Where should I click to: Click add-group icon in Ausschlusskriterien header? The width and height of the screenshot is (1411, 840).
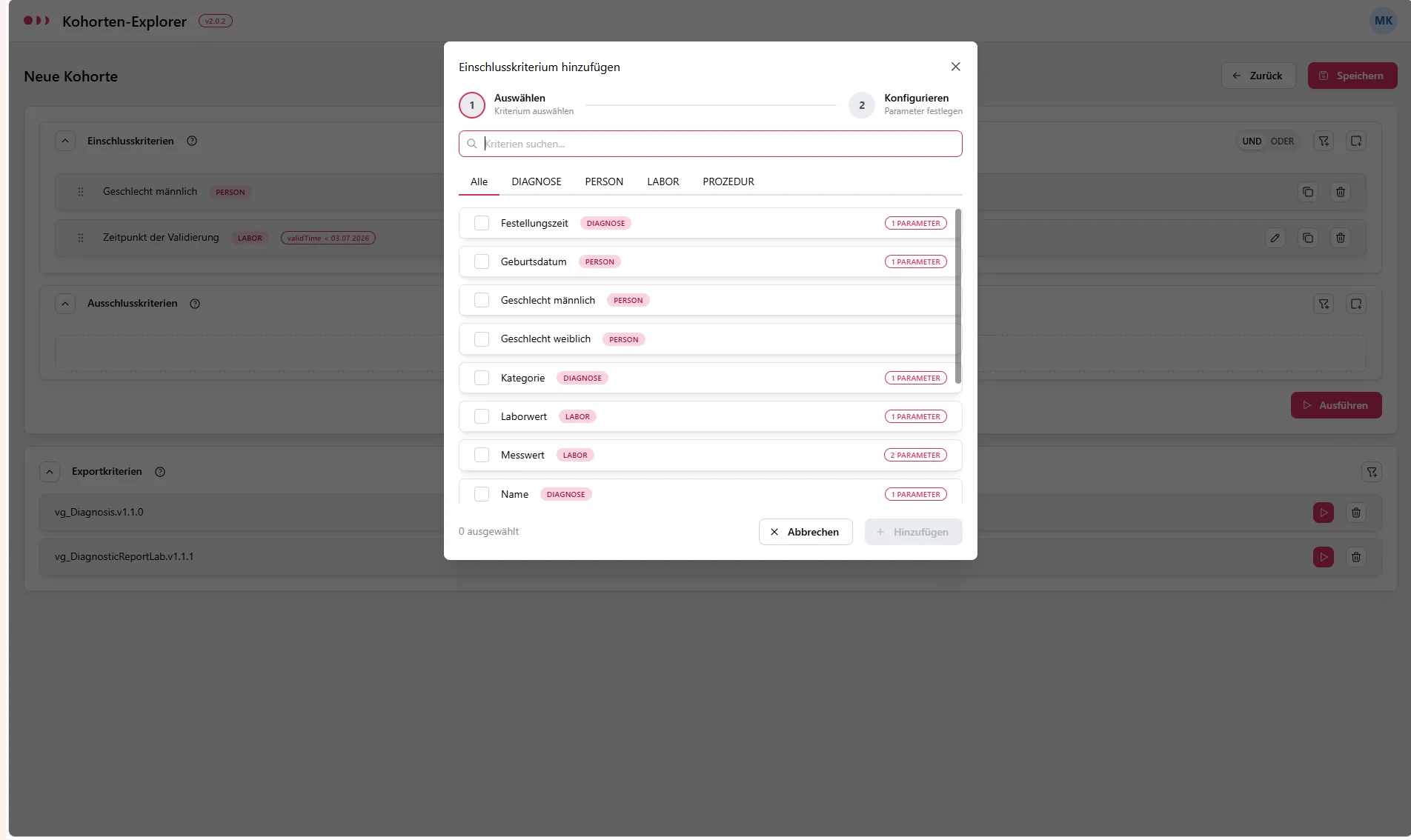click(1356, 304)
